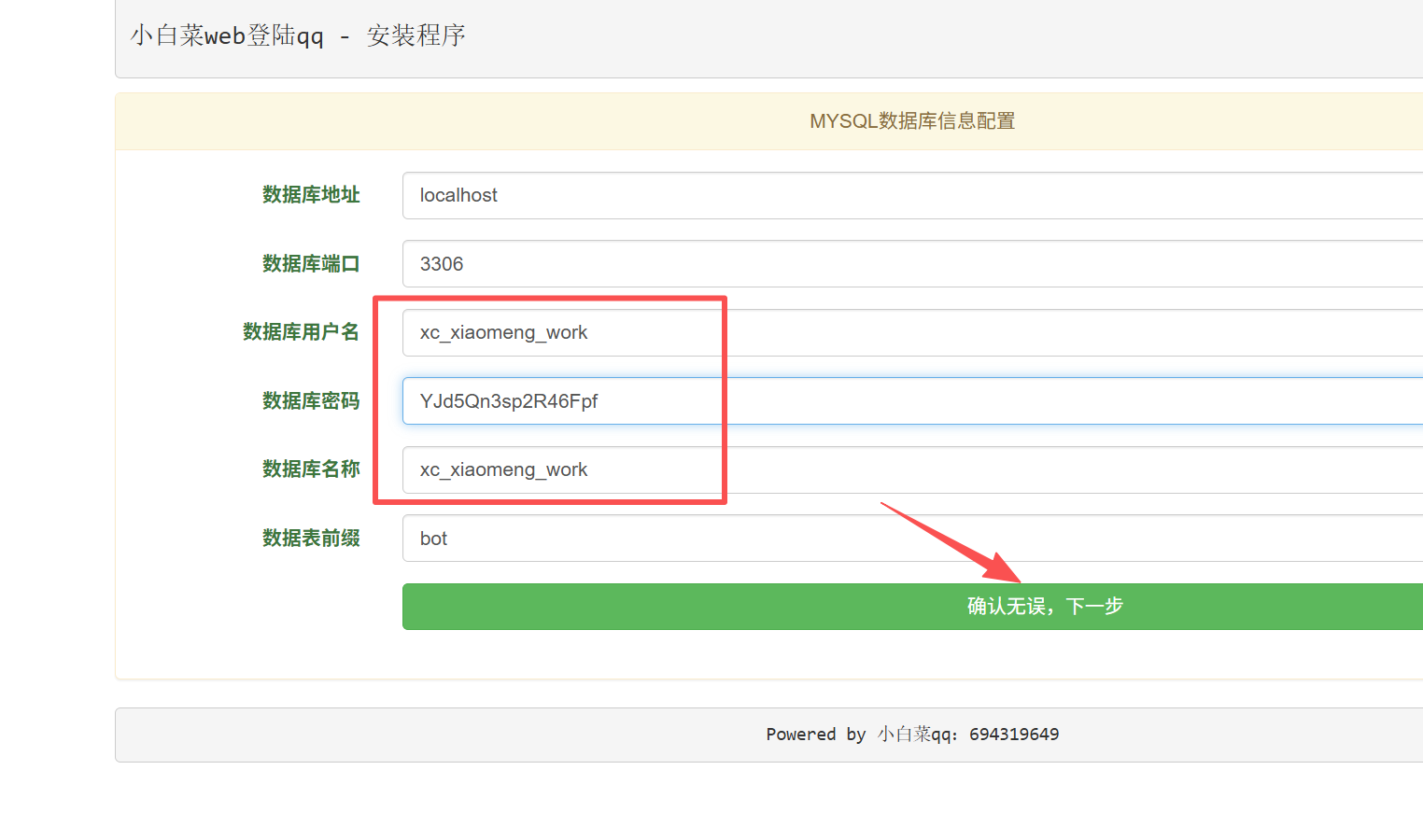1423x840 pixels.
Task: Click the 数据表前缀 field containing bot
Action: click(x=910, y=539)
